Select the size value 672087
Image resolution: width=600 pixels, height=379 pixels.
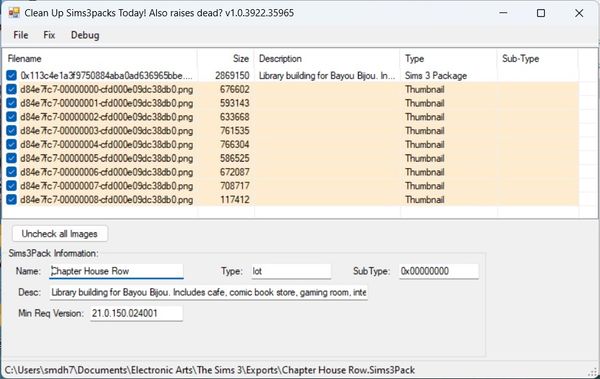point(235,172)
